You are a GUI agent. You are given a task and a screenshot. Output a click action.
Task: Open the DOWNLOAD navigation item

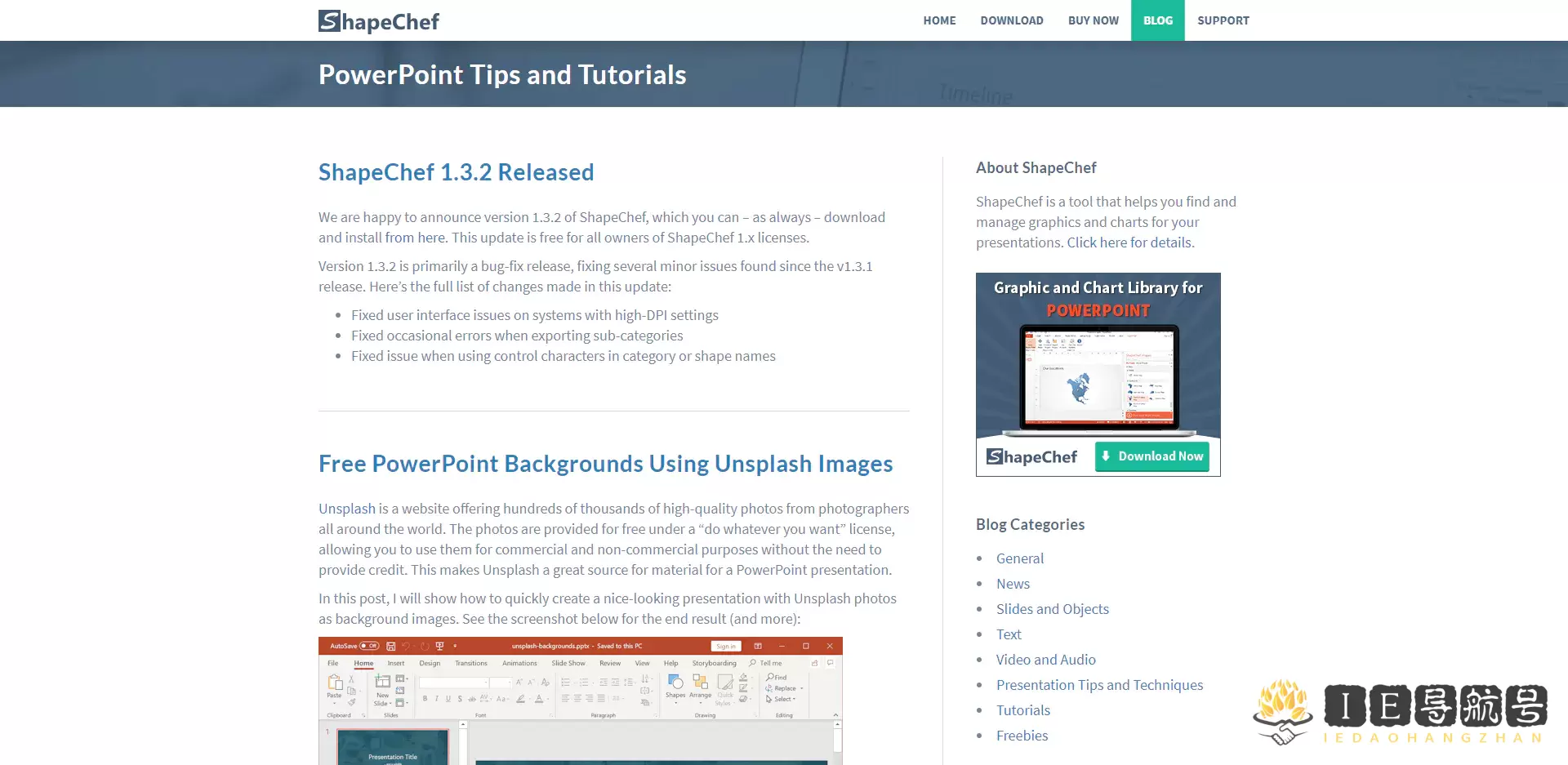[1012, 20]
